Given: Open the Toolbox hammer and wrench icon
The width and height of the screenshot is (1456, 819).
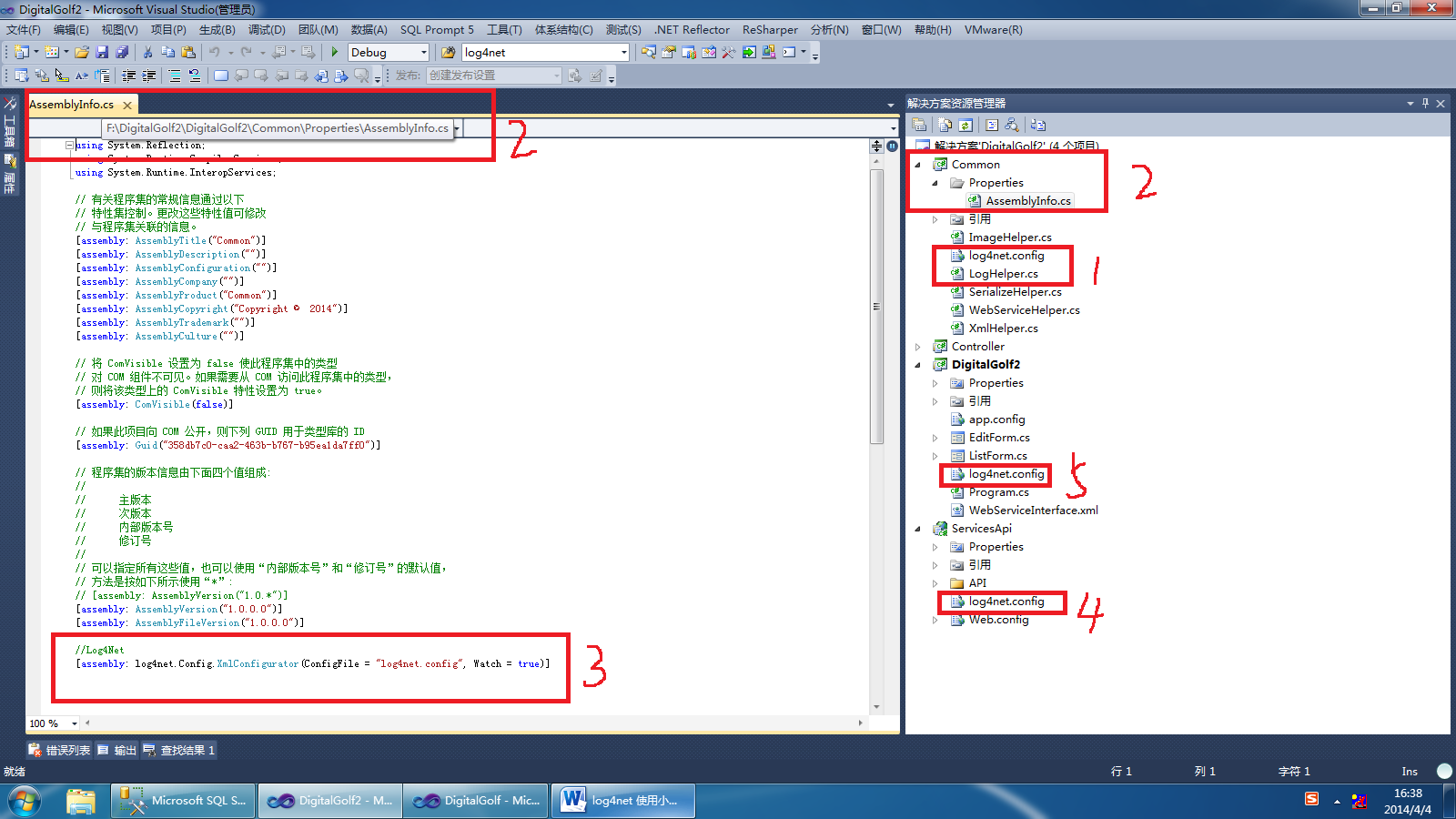Looking at the screenshot, I should click(728, 52).
